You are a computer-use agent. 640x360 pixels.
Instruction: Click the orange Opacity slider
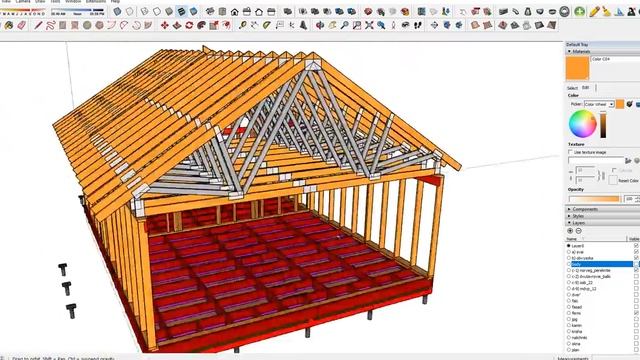[x=594, y=199]
